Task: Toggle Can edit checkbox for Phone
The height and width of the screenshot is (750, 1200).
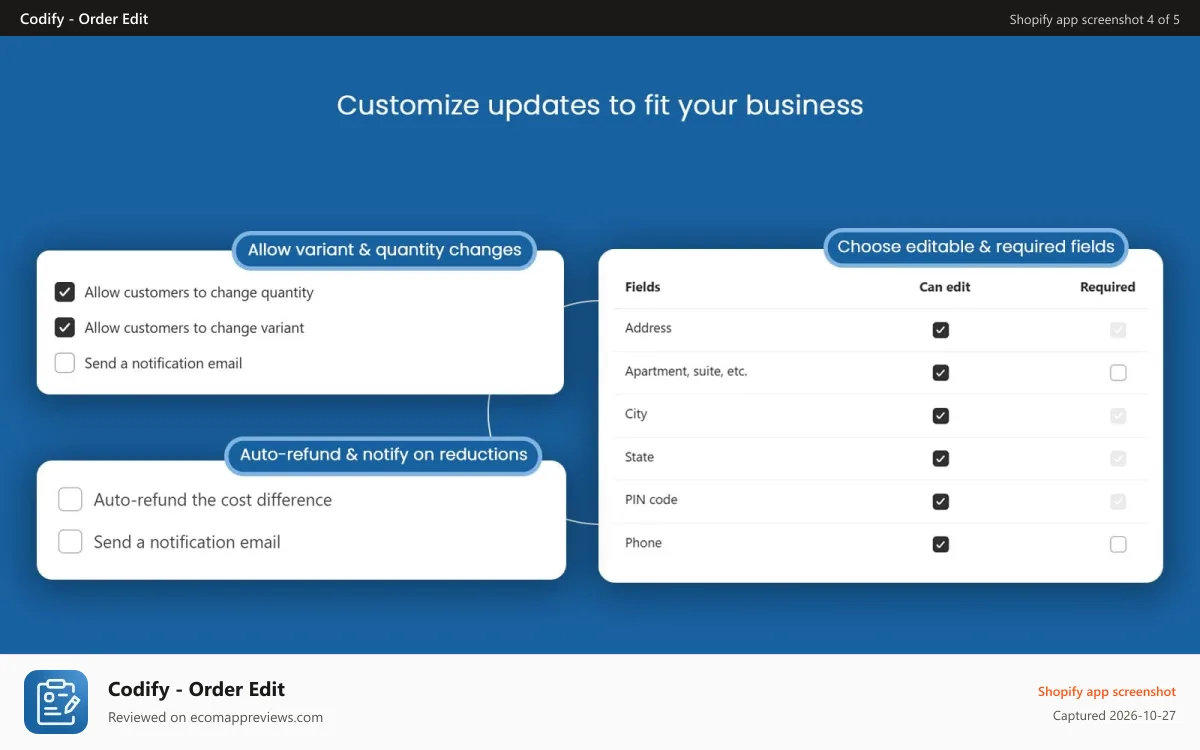Action: (940, 545)
